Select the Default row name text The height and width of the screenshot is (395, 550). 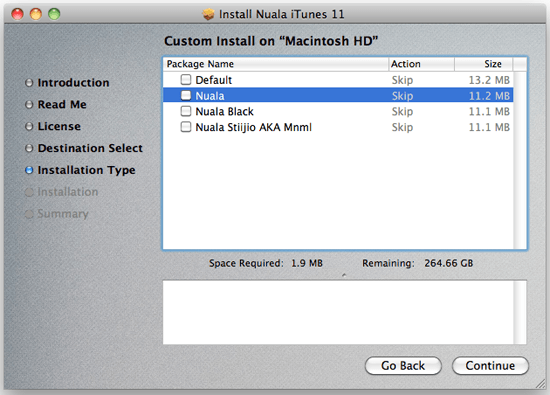(x=214, y=80)
